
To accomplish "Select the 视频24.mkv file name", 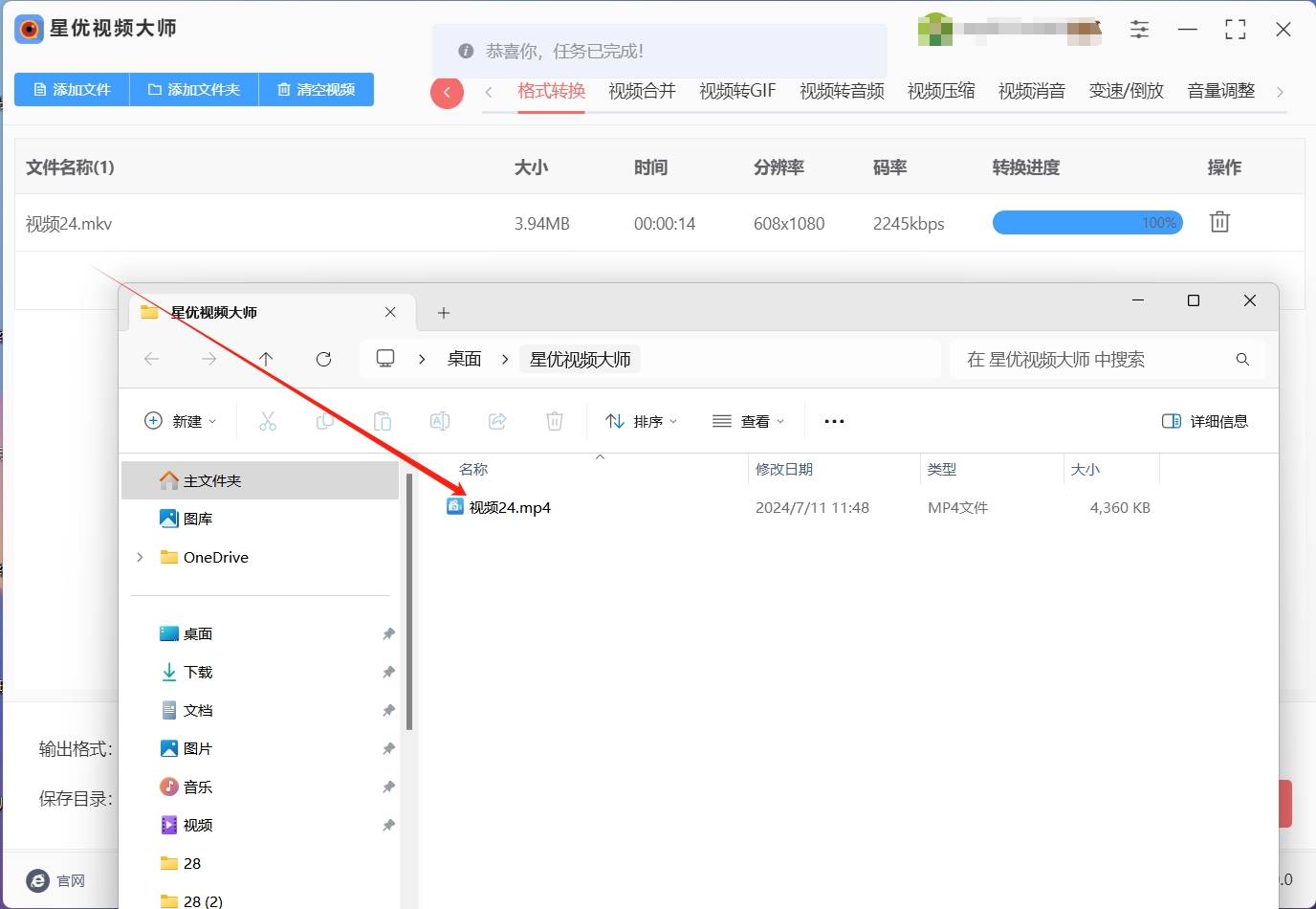I will click(x=69, y=224).
